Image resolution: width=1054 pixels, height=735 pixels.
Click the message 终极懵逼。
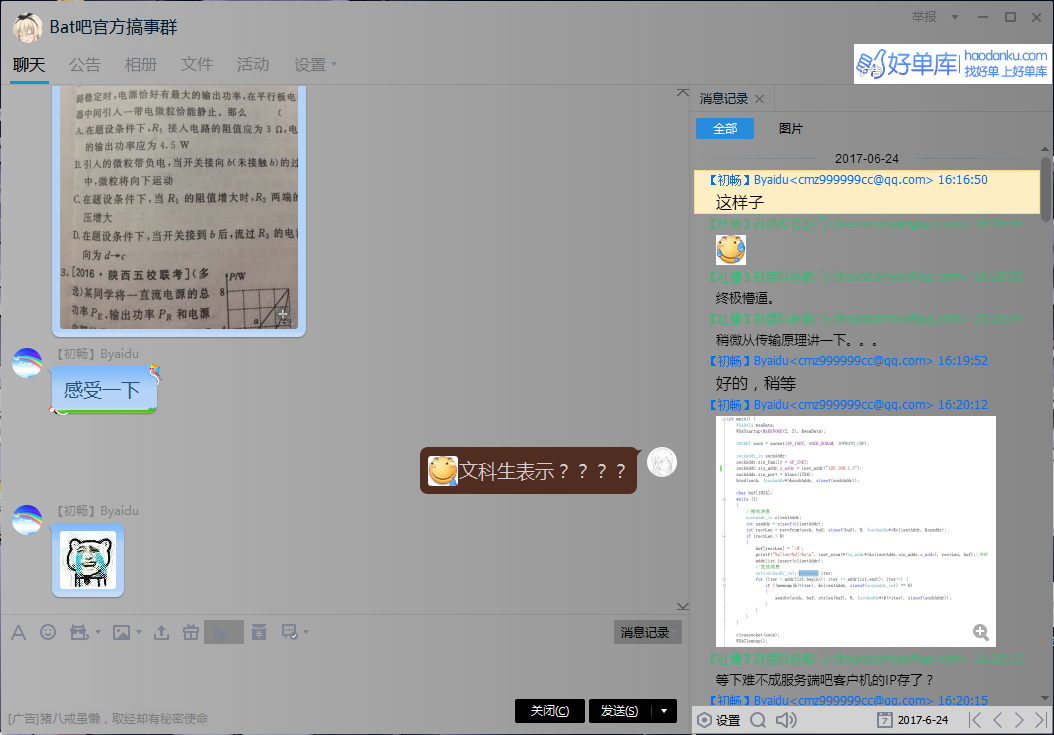click(745, 298)
